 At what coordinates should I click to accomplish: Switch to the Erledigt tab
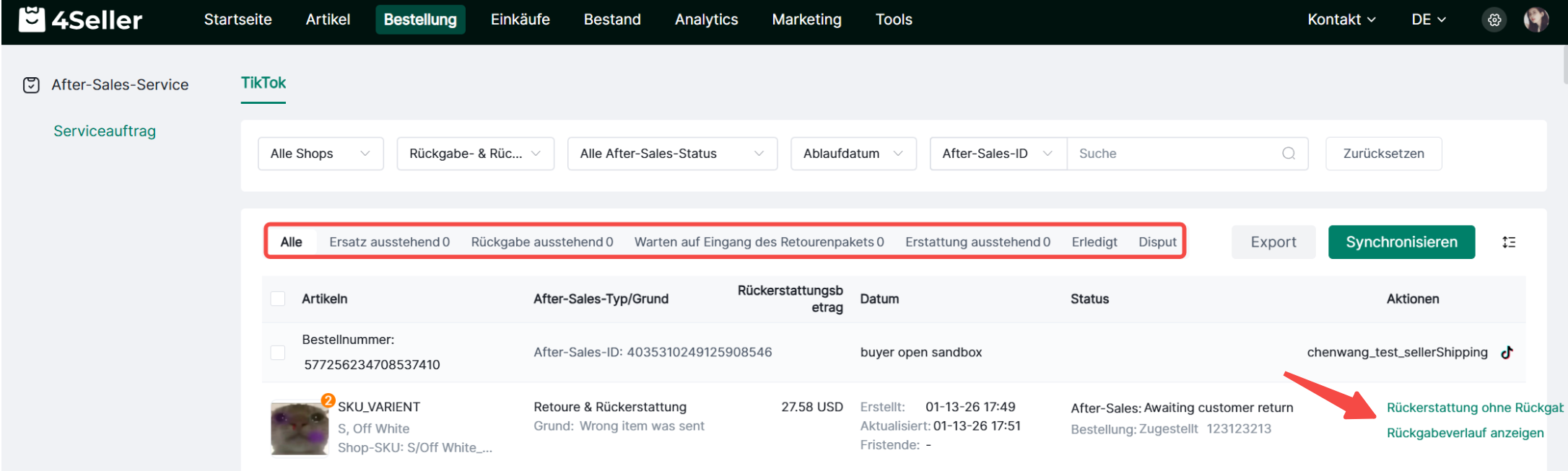click(x=1094, y=242)
